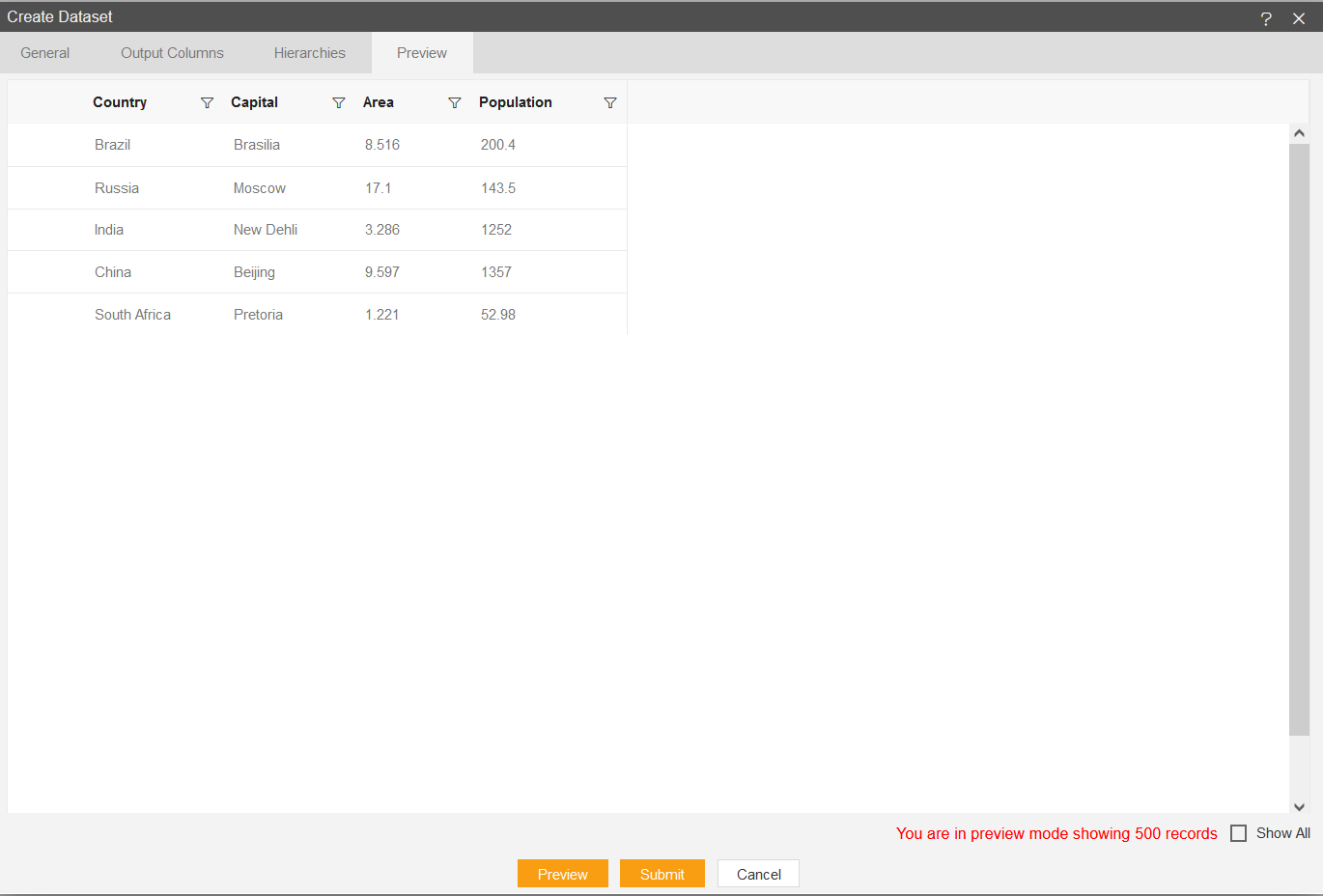Click the preview mode 500 records message
The image size is (1323, 896).
click(x=1056, y=833)
